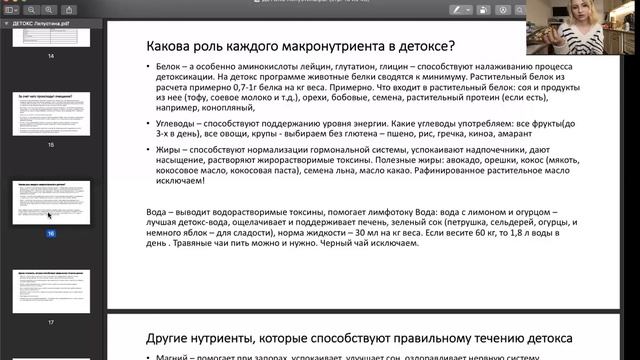
Task: Select the ДЕТОКС pdf file name in sidebar
Action: pos(41,24)
